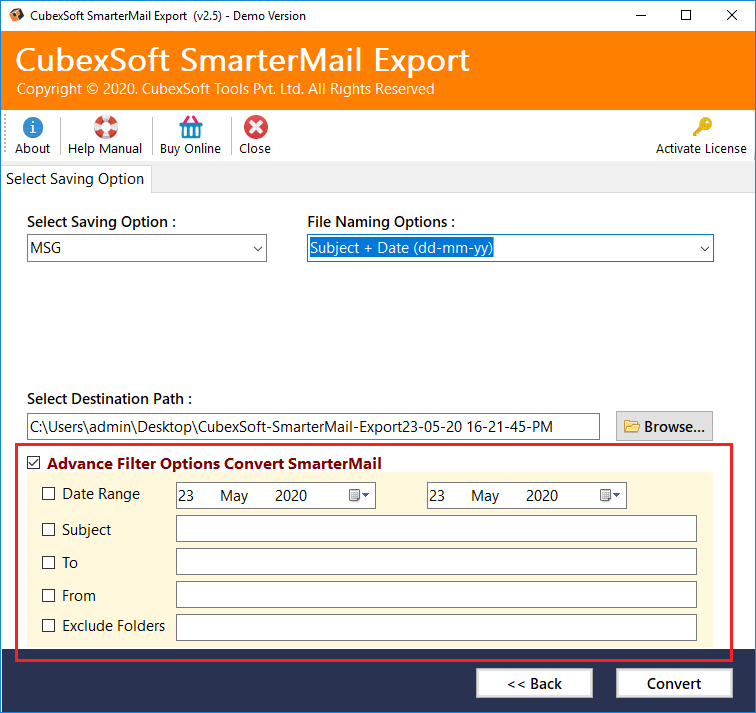This screenshot has width=756, height=713.
Task: Minimize the SmarterMail Export window
Action: pos(641,15)
